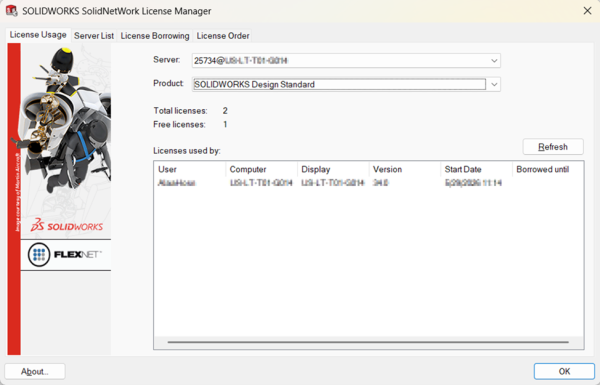Click the FLEXNET logo
The image size is (600, 385).
pos(65,254)
